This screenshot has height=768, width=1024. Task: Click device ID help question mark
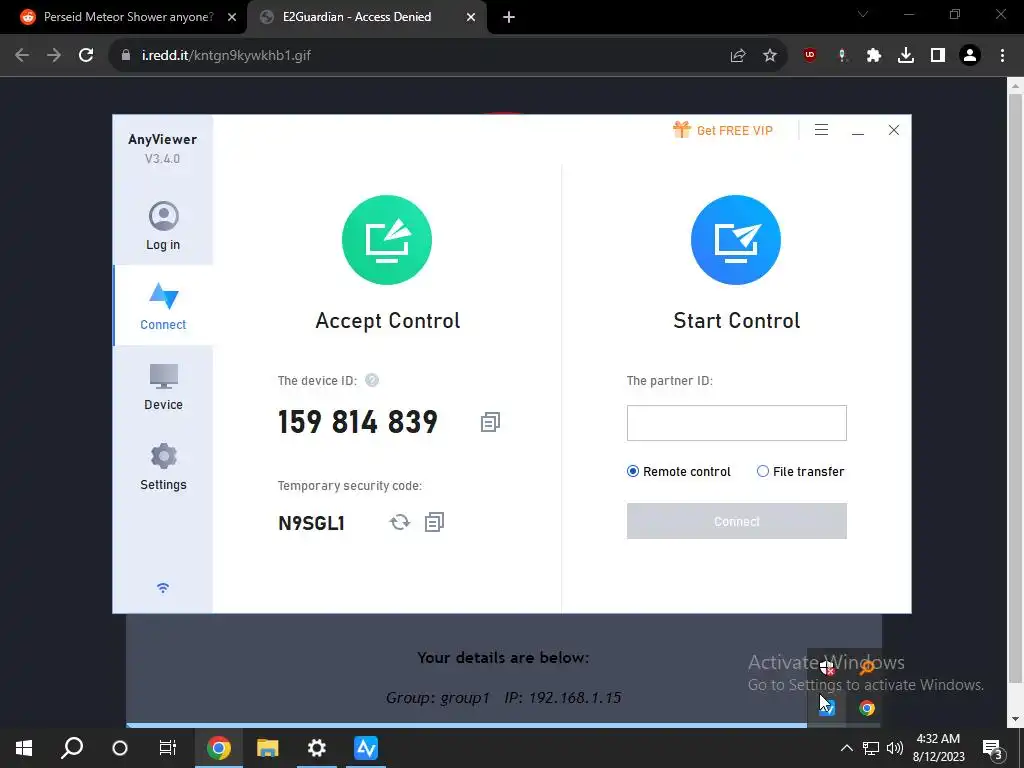(x=372, y=380)
